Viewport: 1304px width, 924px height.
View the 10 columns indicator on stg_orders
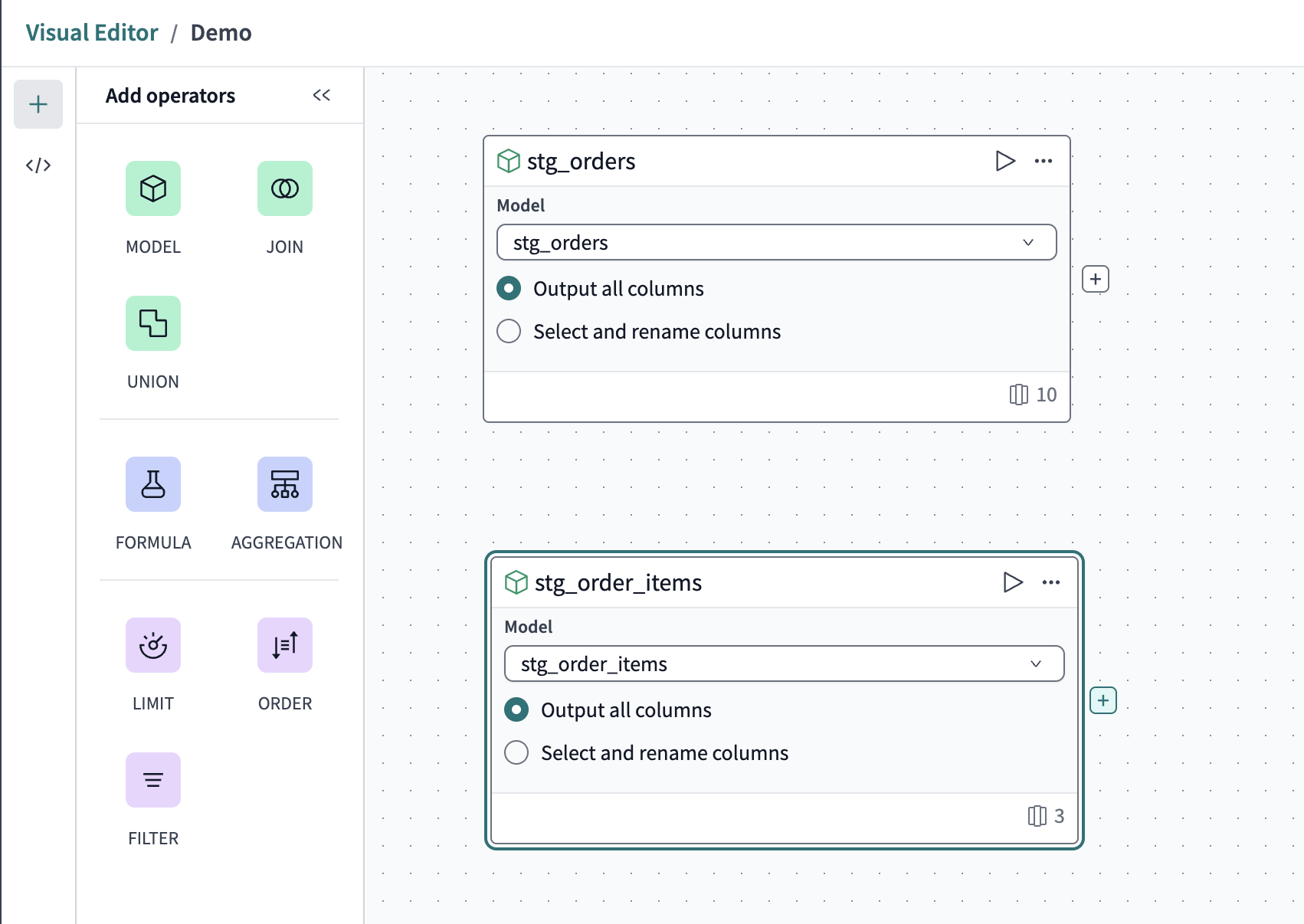[1031, 395]
